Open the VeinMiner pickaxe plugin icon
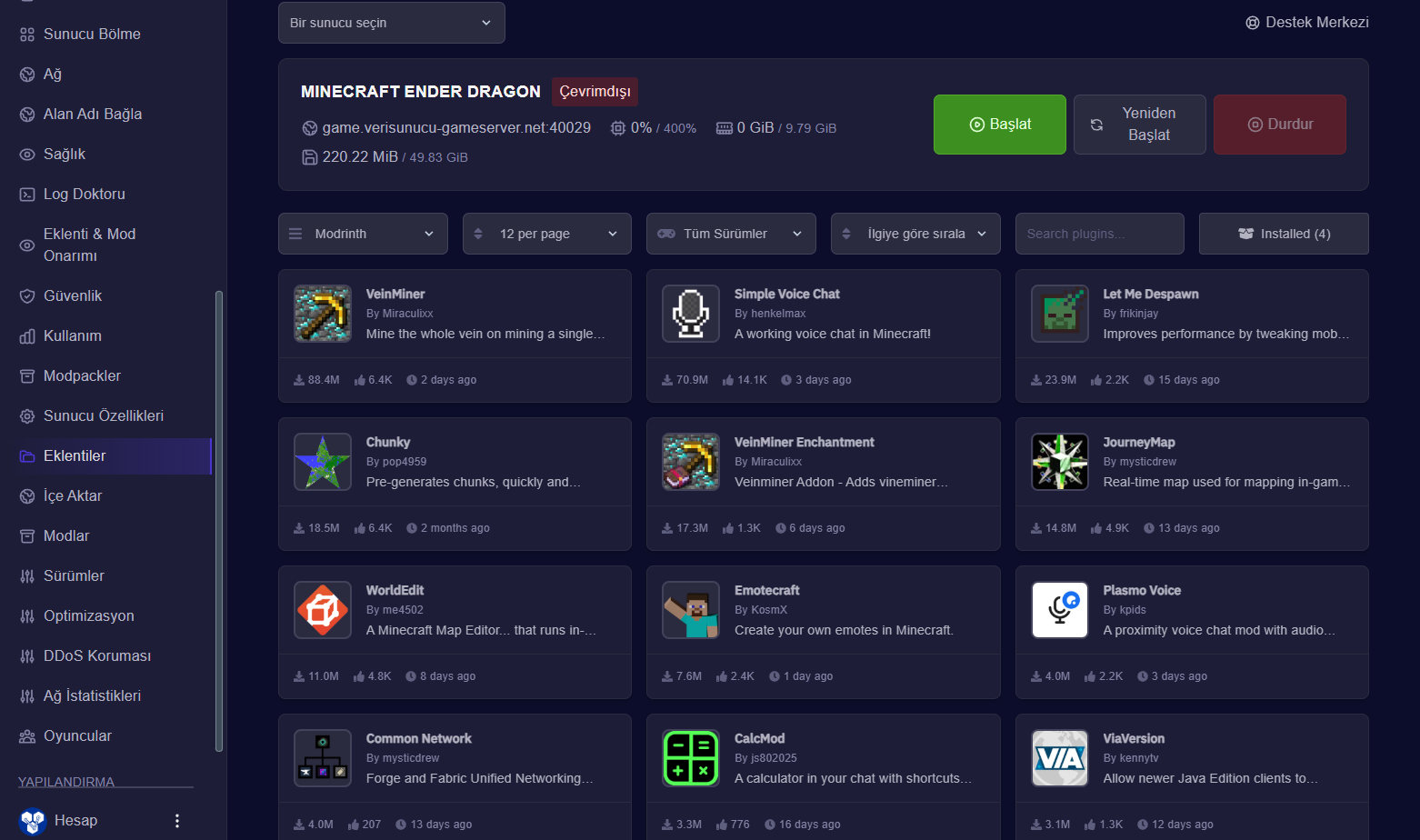Image resolution: width=1420 pixels, height=840 pixels. [x=323, y=314]
